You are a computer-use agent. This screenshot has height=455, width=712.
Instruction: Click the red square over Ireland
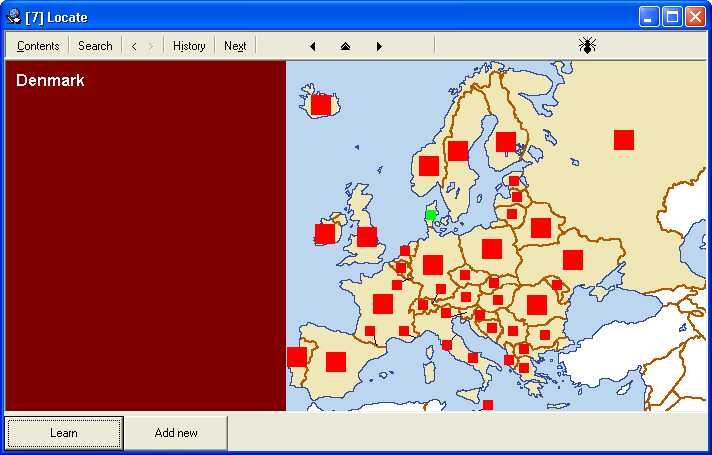point(325,234)
